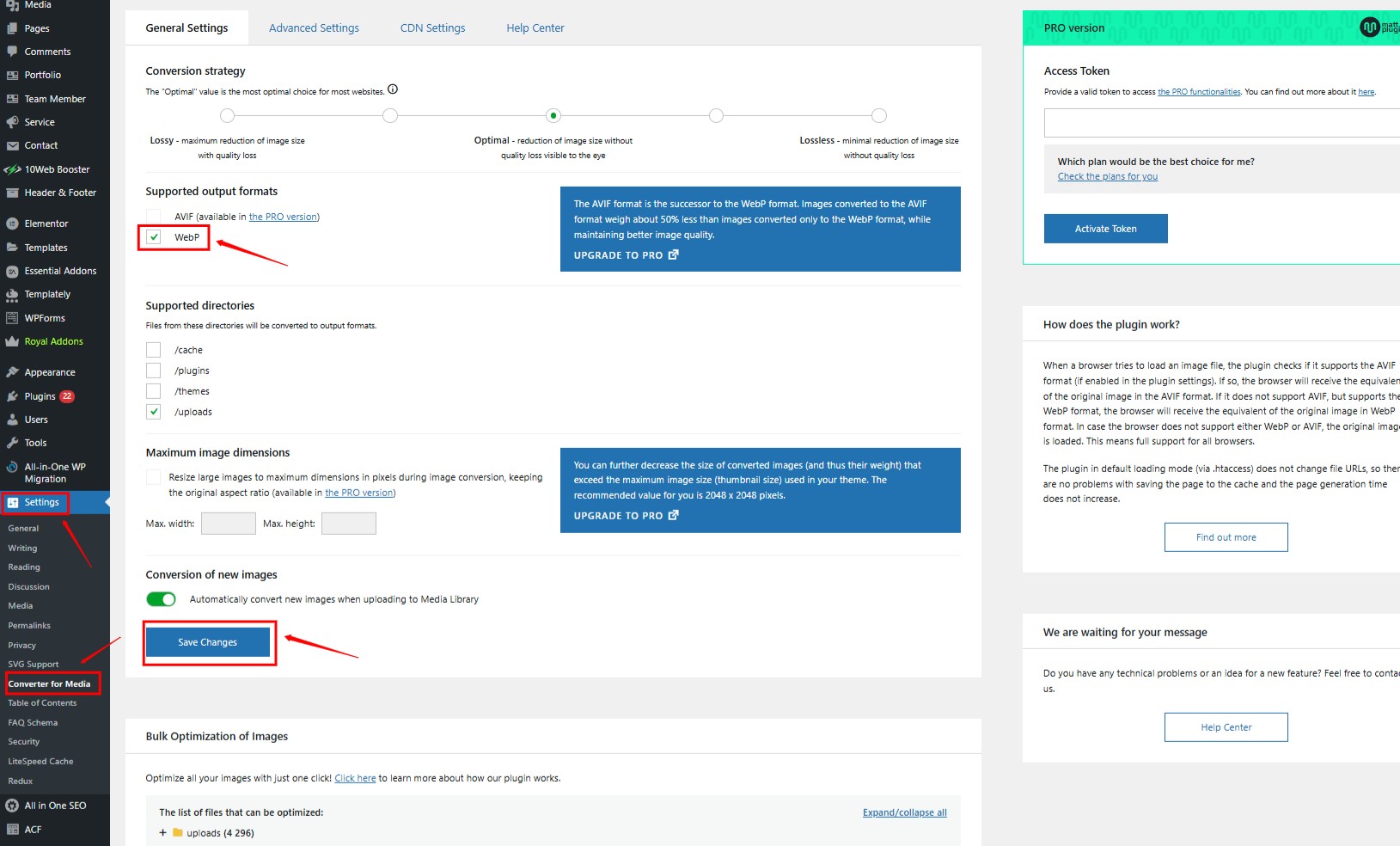Image resolution: width=1400 pixels, height=846 pixels.
Task: Select the Lossy conversion strategy point
Action: coord(227,115)
